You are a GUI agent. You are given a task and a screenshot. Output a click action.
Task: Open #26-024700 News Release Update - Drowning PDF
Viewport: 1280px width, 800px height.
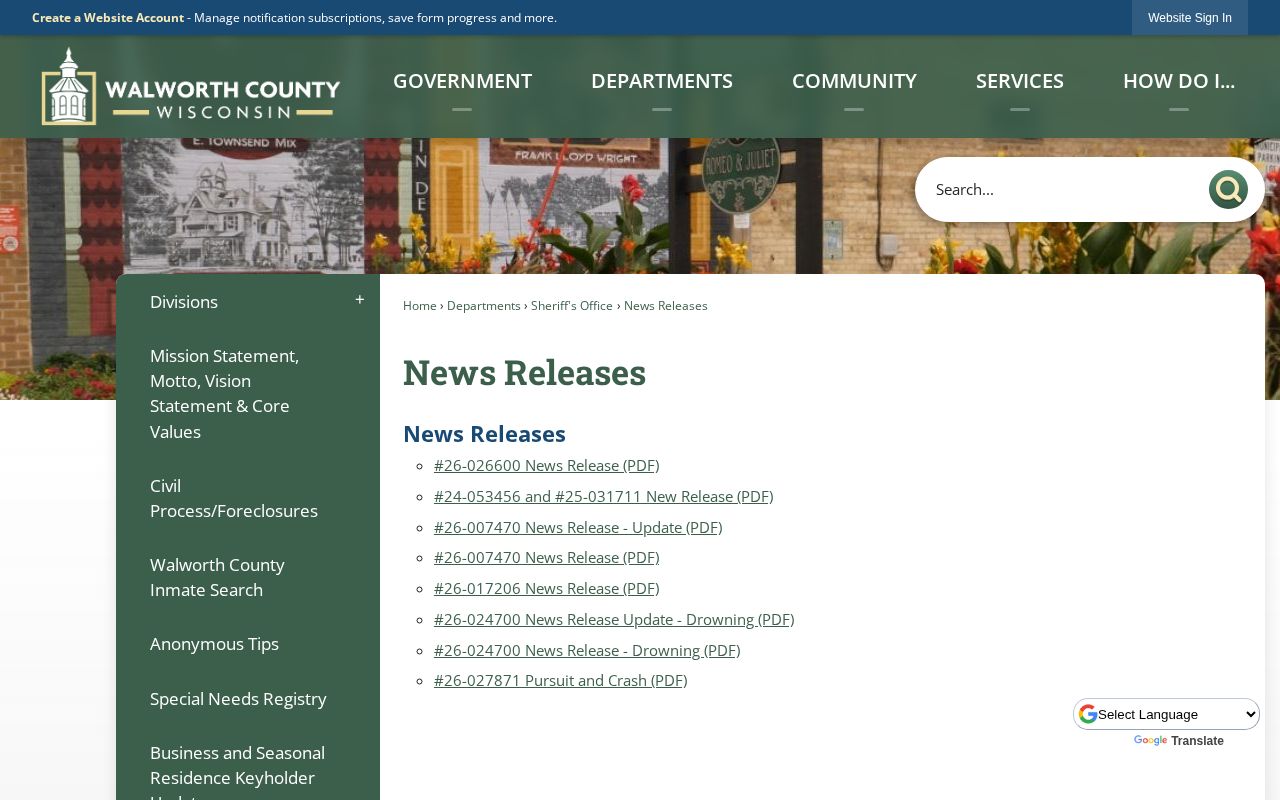point(614,619)
